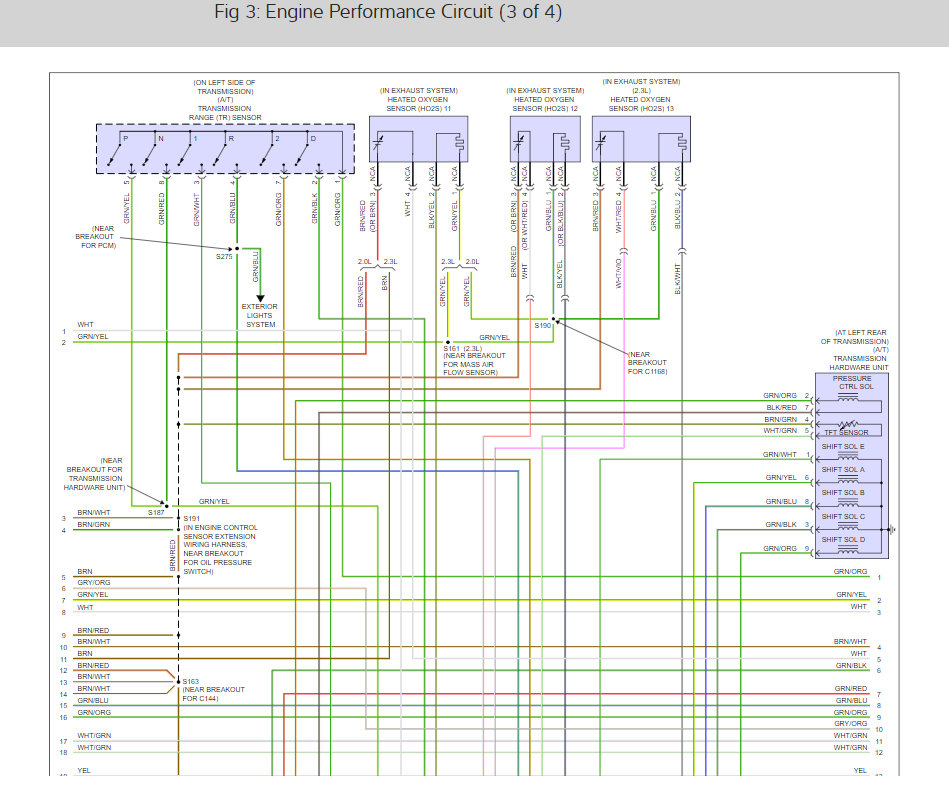Click the S275 splice label
The width and height of the screenshot is (949, 786).
coord(224,257)
